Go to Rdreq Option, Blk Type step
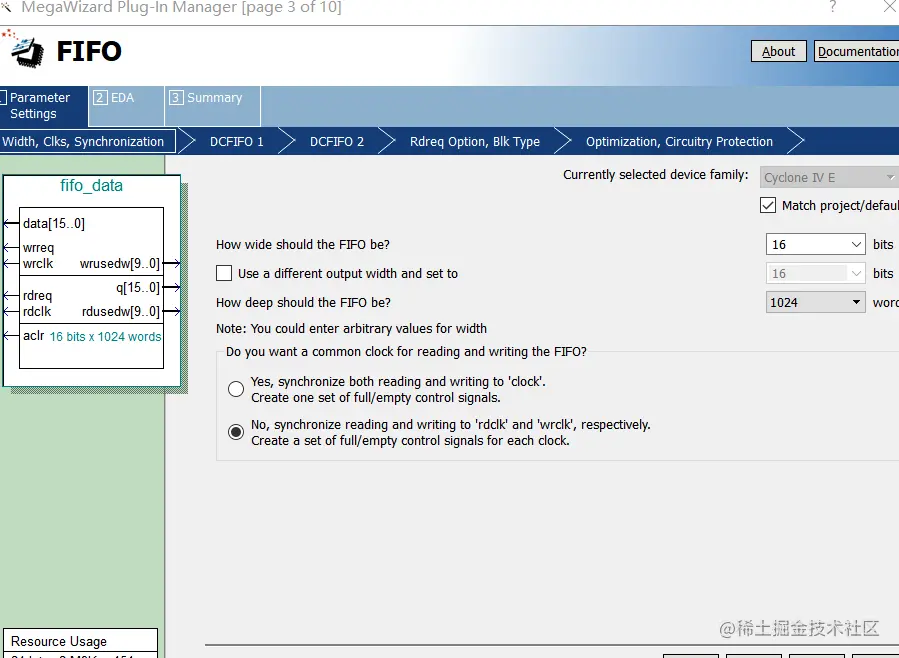The image size is (899, 658). click(x=475, y=142)
